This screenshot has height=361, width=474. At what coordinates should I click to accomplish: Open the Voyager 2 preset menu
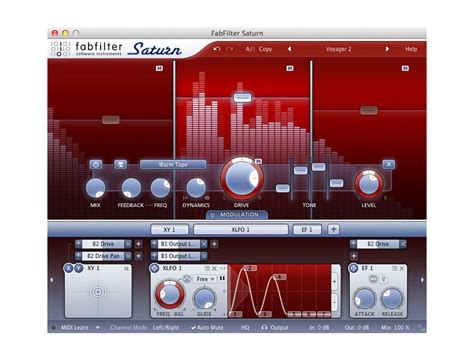click(x=338, y=49)
